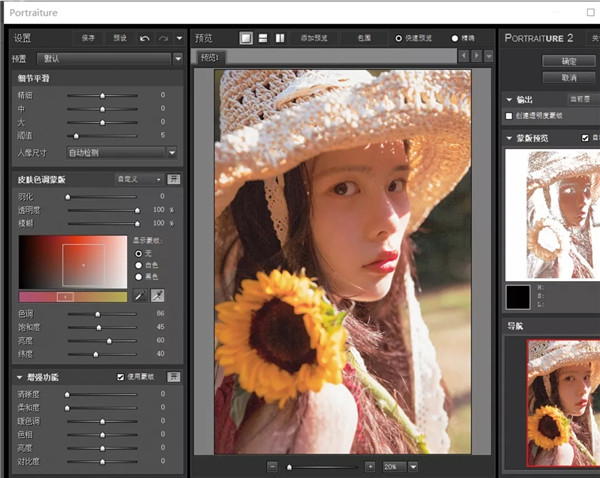Image resolution: width=600 pixels, height=478 pixels.
Task: Cancel with the 取消 button
Action: [569, 78]
